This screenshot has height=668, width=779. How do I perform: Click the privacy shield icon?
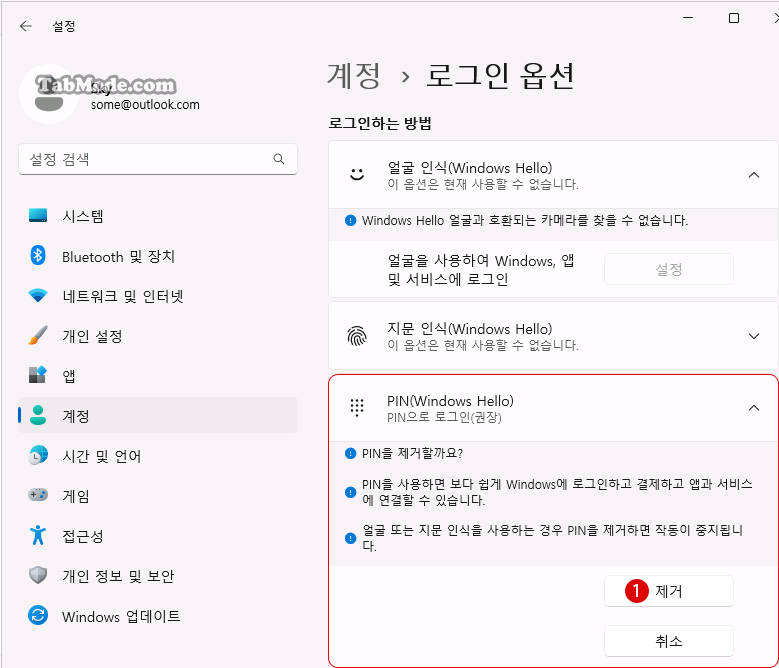(38, 575)
